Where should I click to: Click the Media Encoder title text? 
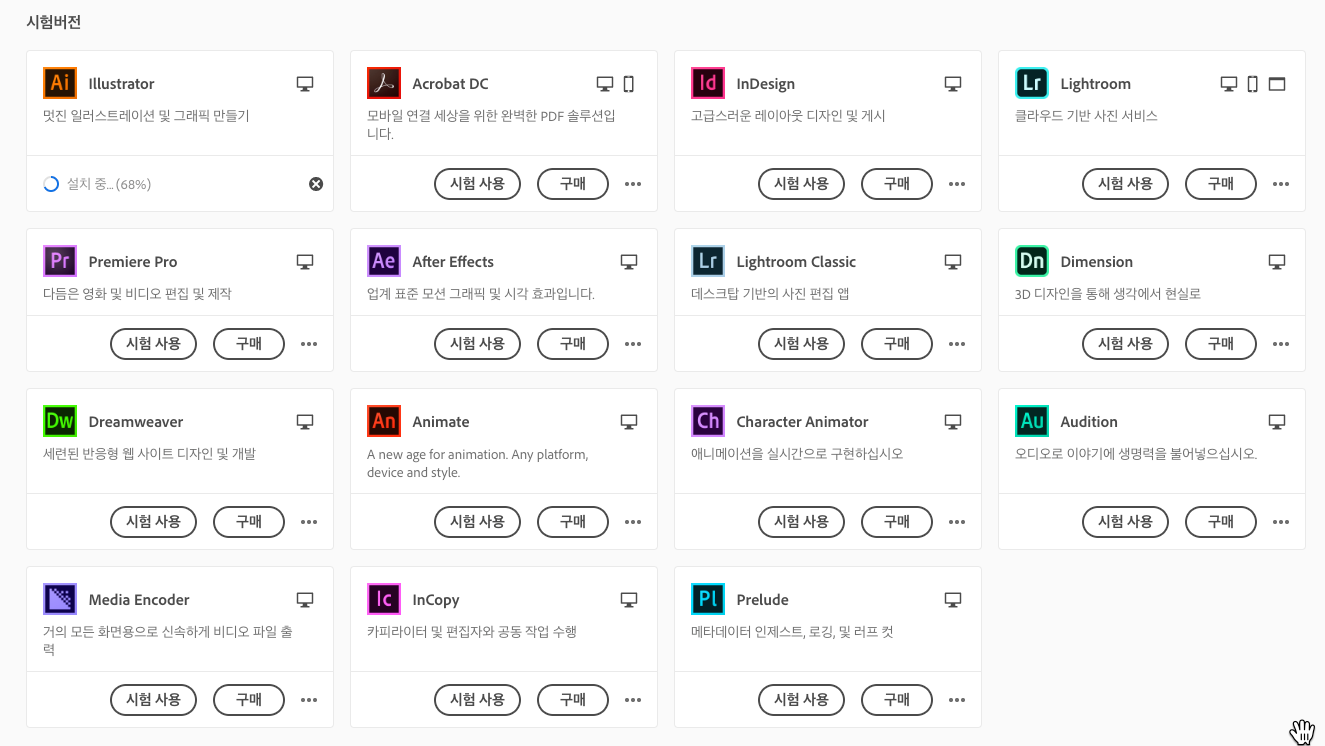point(139,600)
